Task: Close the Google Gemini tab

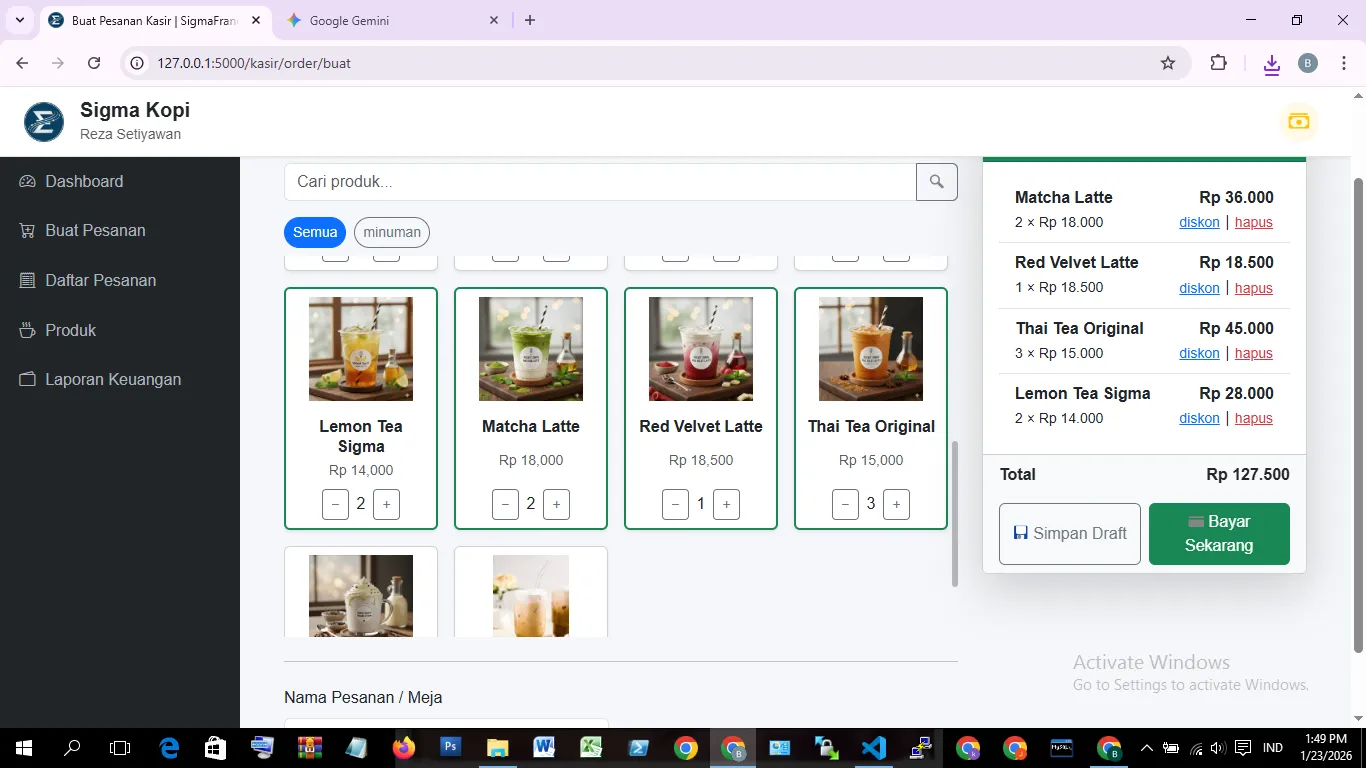Action: (494, 20)
